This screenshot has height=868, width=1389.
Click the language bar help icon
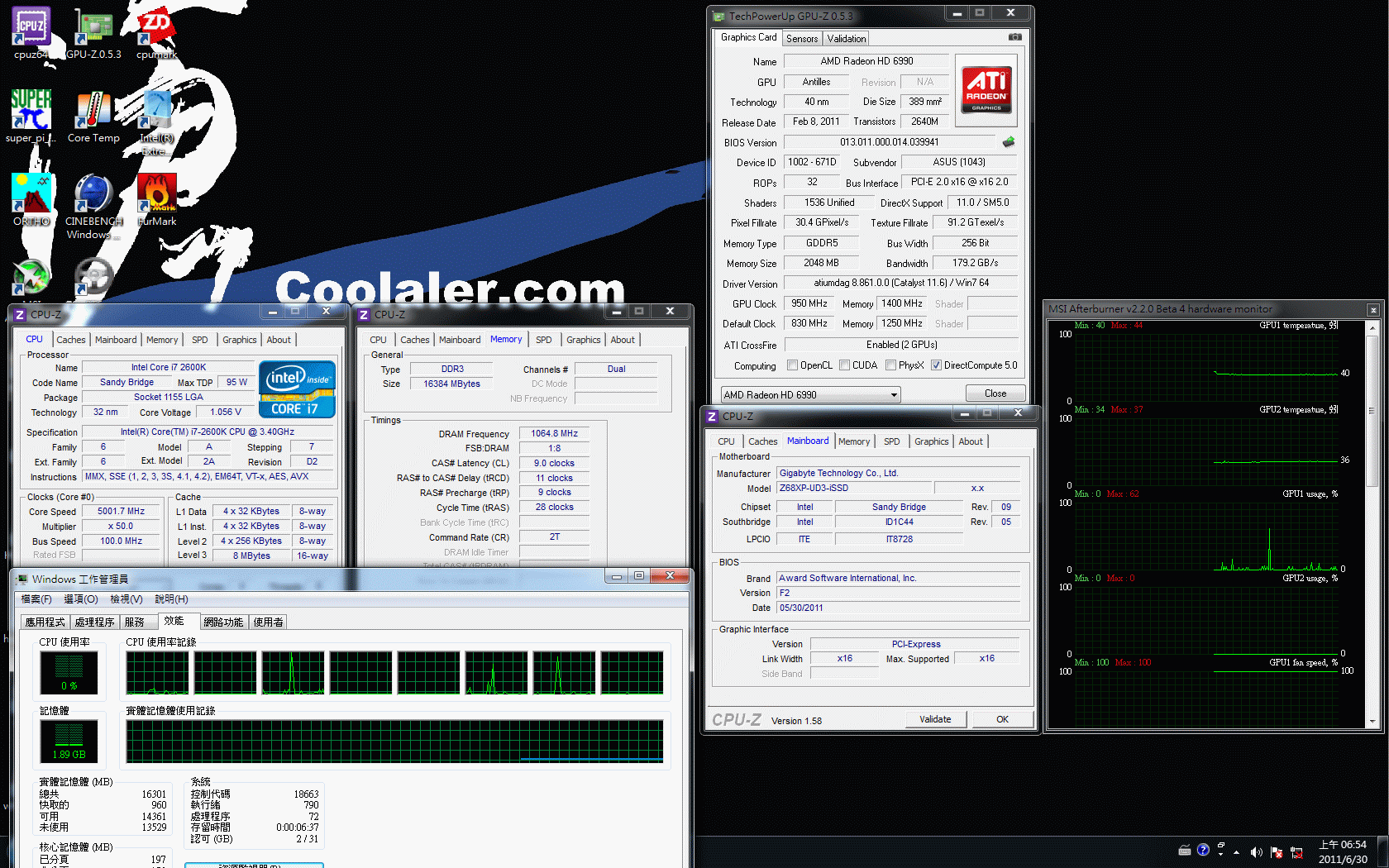(1203, 850)
